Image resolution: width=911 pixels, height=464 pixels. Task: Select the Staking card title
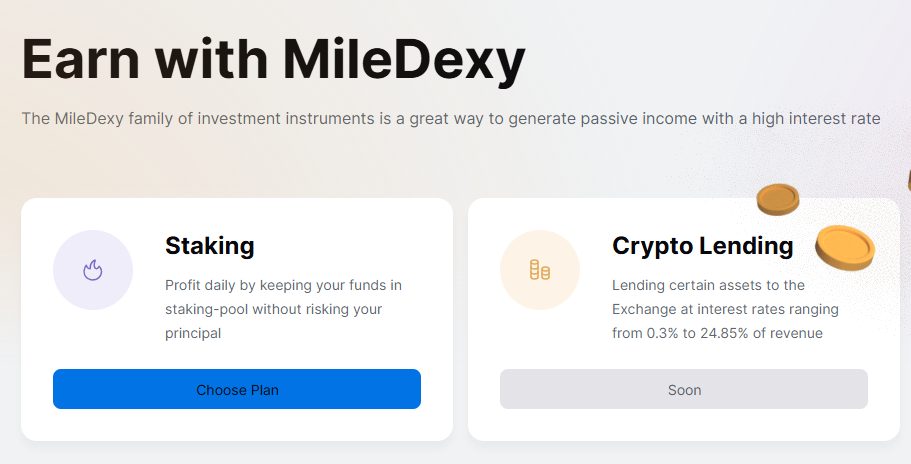[210, 245]
